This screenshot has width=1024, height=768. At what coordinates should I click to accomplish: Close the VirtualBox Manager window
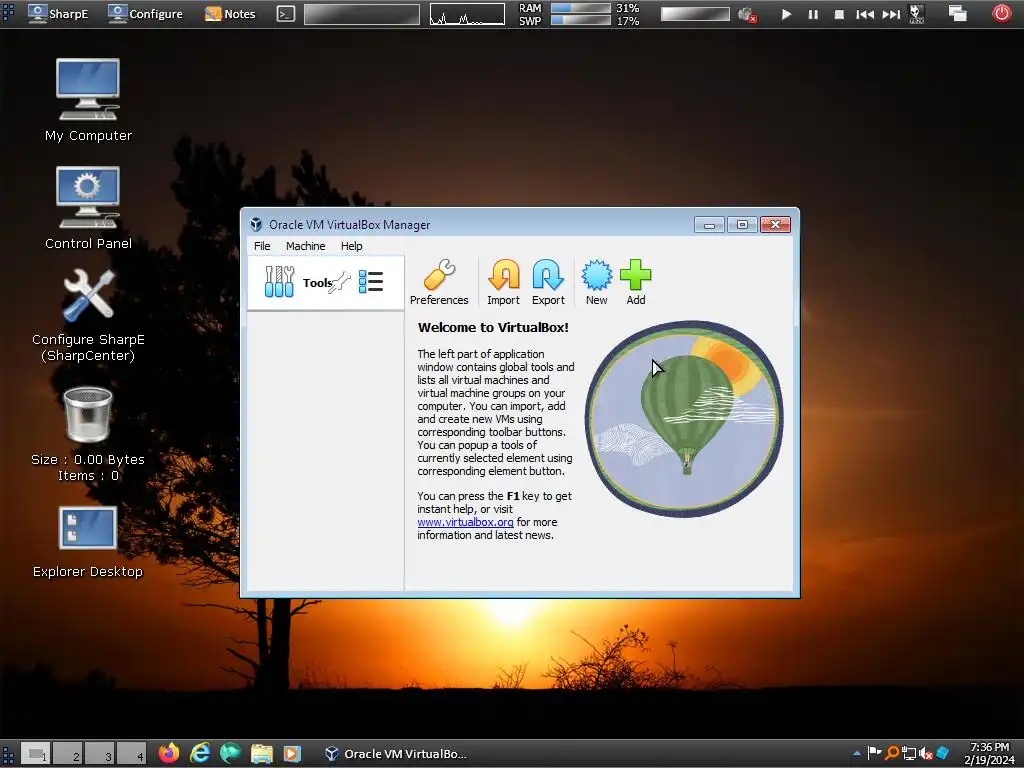775,225
